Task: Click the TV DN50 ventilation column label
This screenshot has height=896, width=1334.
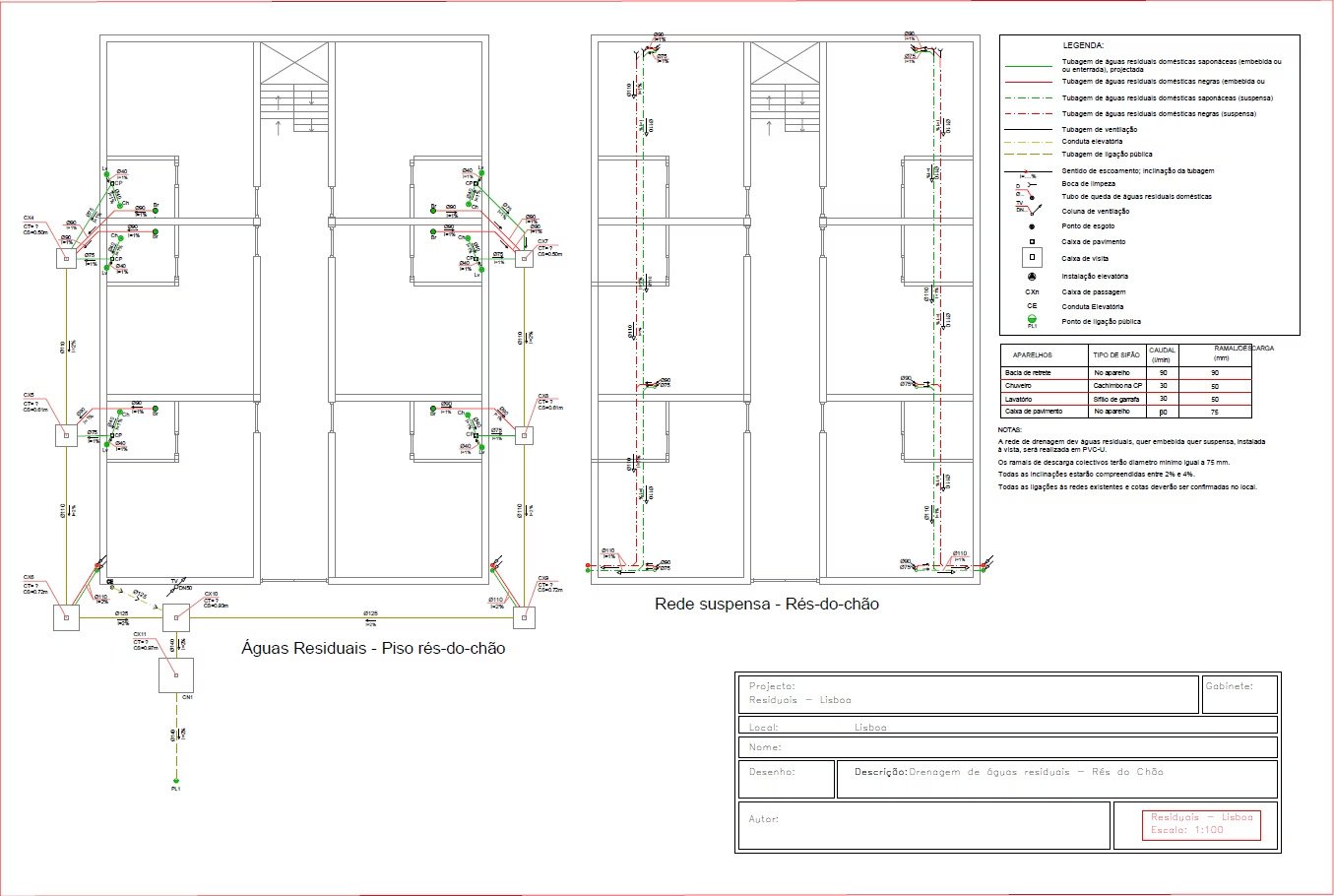Action: tap(181, 584)
